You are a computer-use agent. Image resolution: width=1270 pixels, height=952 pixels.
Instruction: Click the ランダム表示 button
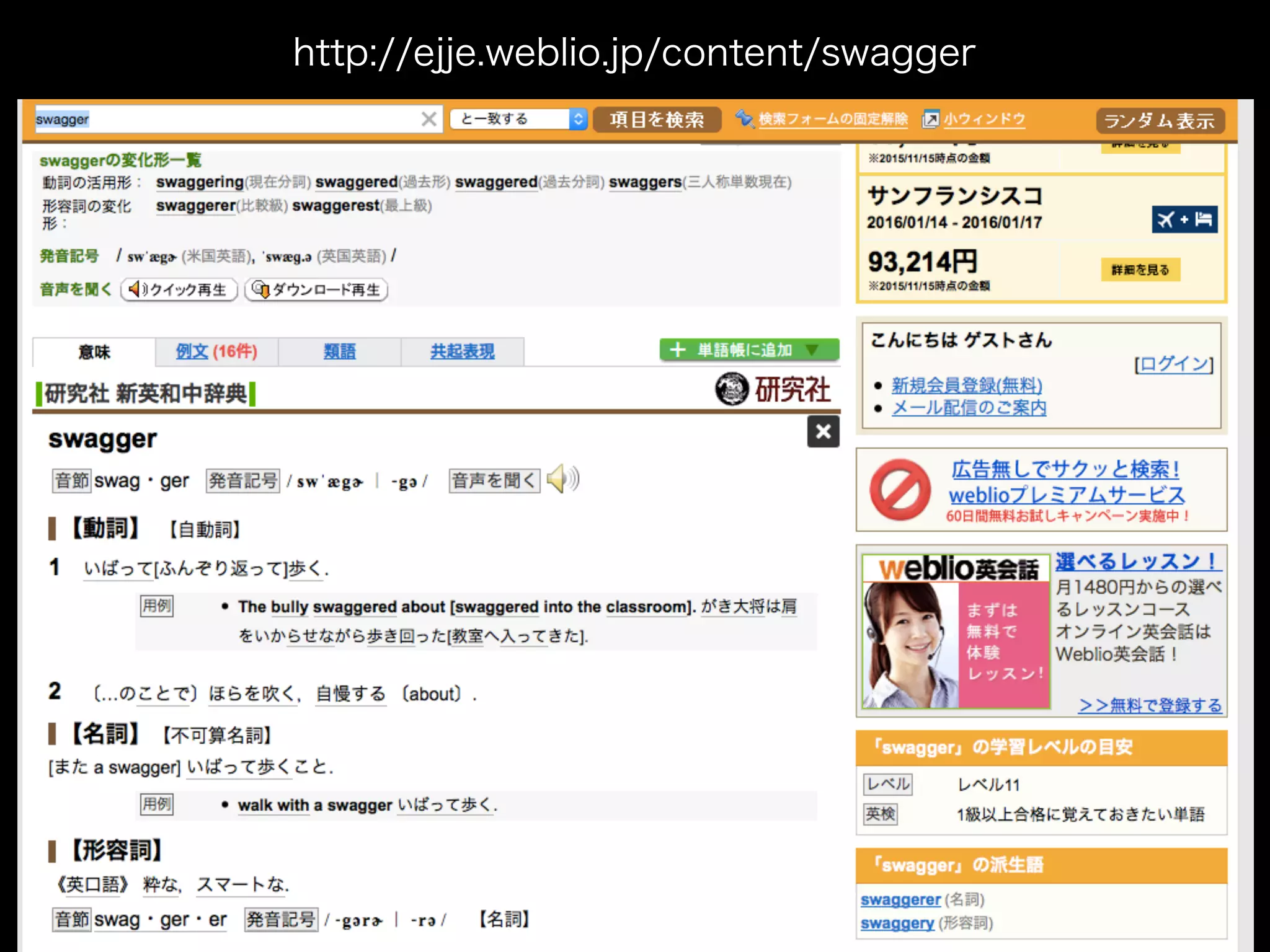click(1160, 121)
